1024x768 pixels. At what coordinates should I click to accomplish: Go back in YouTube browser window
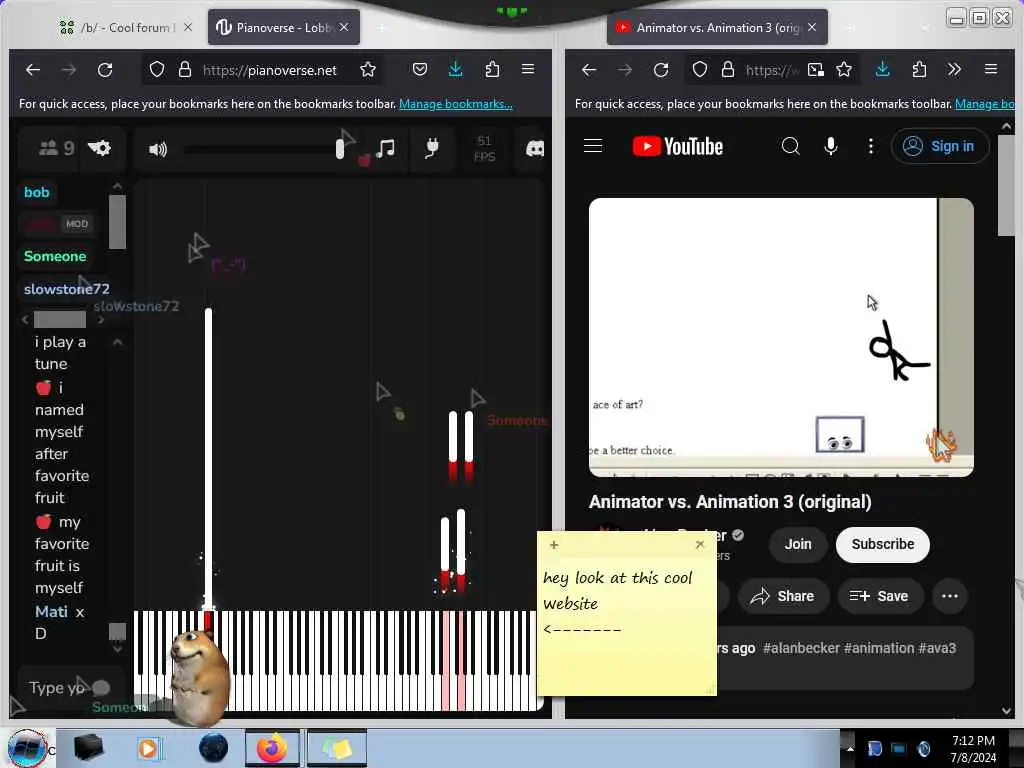tap(588, 70)
